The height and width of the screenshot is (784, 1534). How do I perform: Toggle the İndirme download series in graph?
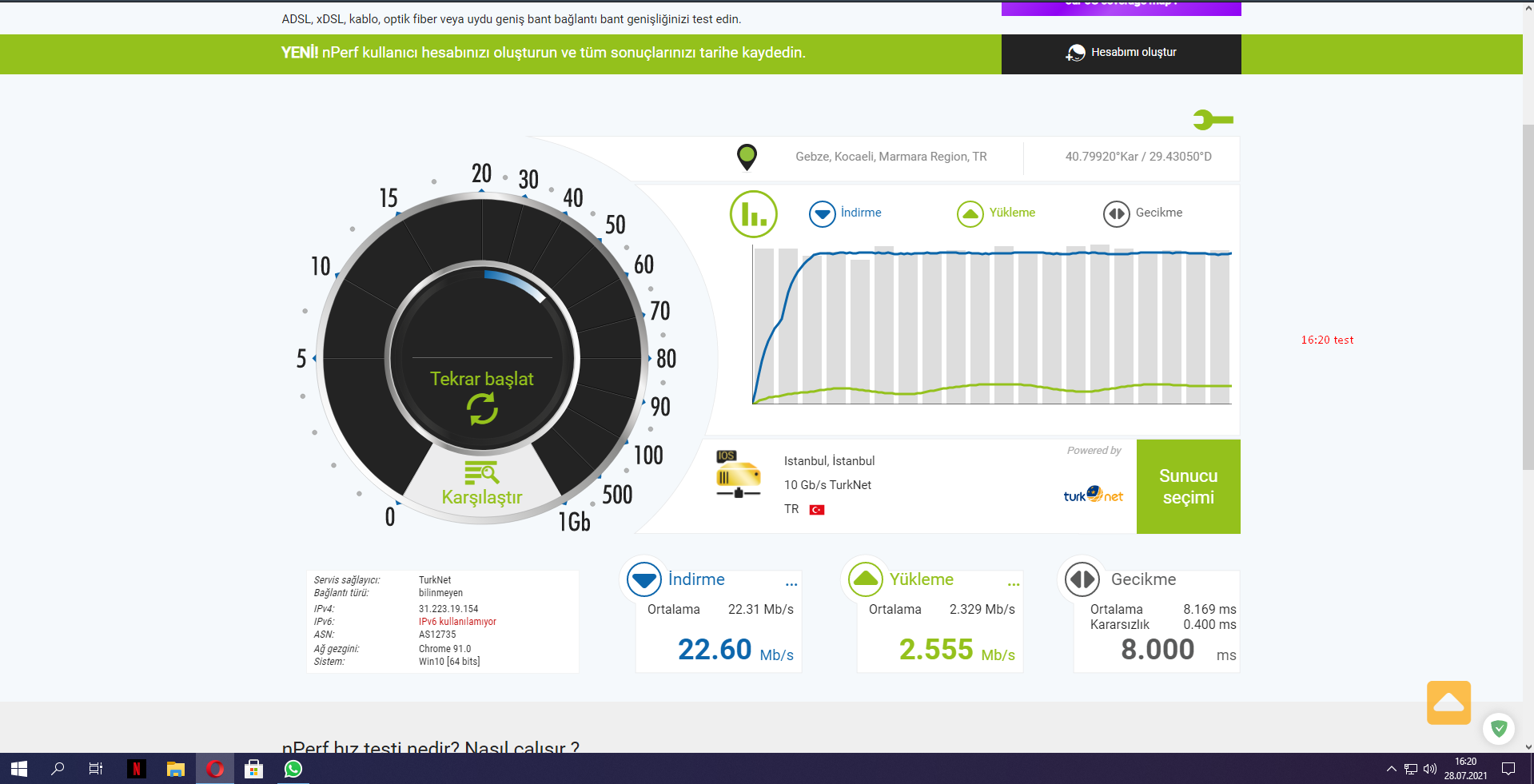point(845,213)
